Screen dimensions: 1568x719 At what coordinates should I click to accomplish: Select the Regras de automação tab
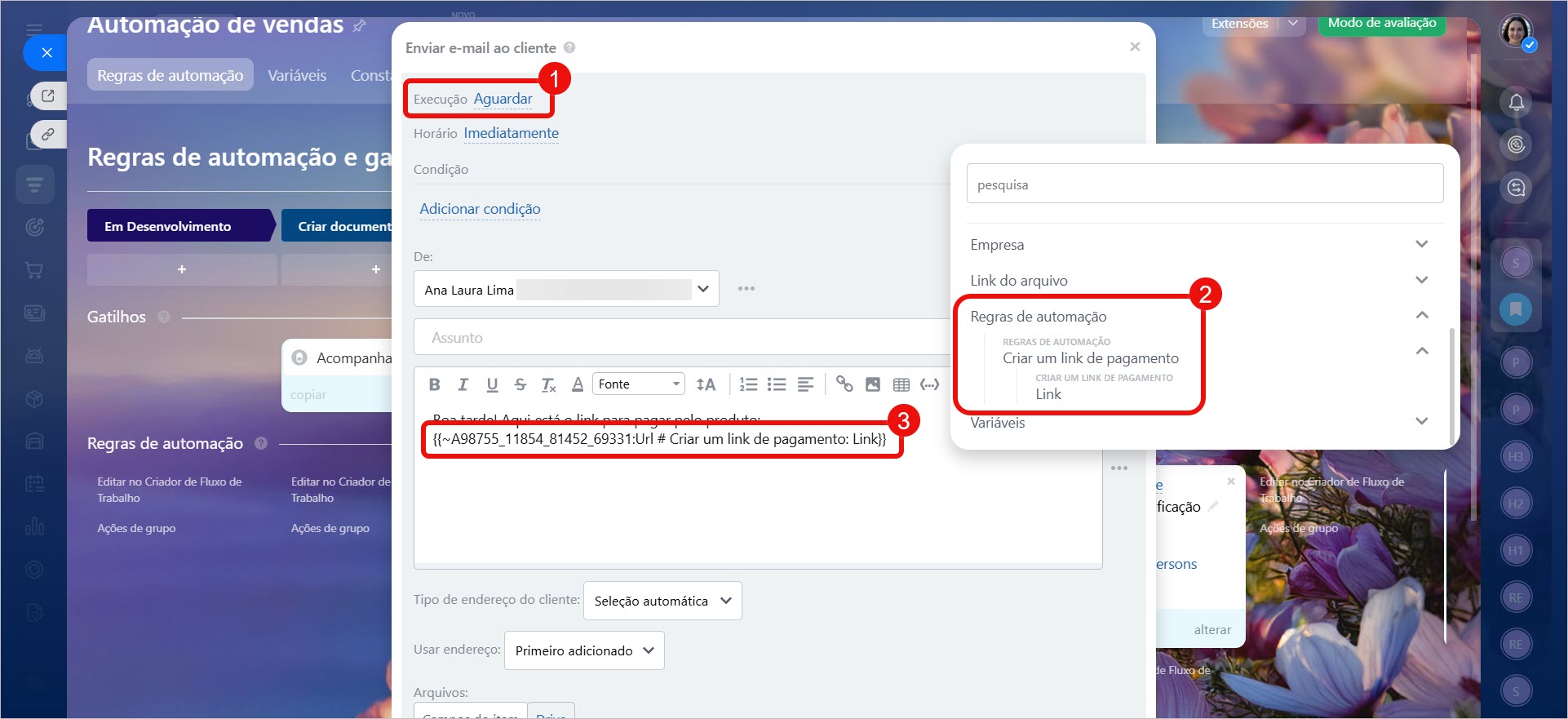pyautogui.click(x=170, y=75)
